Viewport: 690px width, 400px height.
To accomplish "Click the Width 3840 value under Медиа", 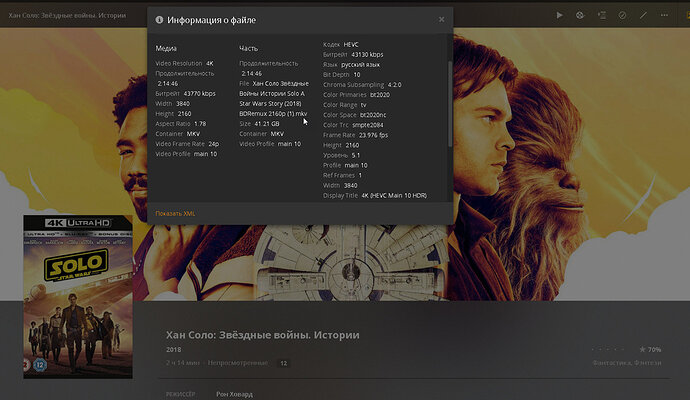I will click(183, 103).
